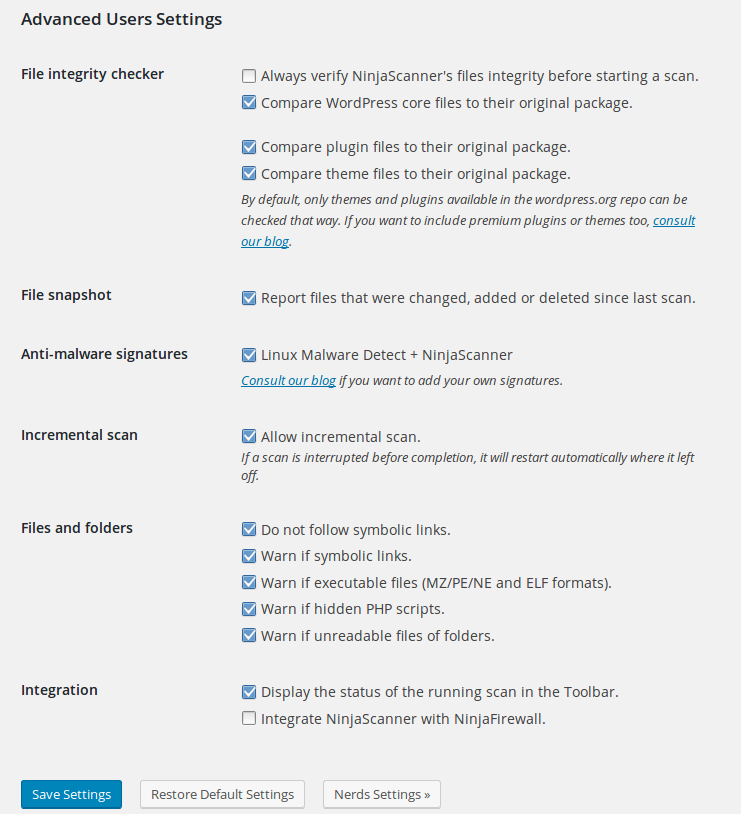Image resolution: width=741 pixels, height=815 pixels.
Task: Uncheck Compare WordPress core files option
Action: pos(249,102)
